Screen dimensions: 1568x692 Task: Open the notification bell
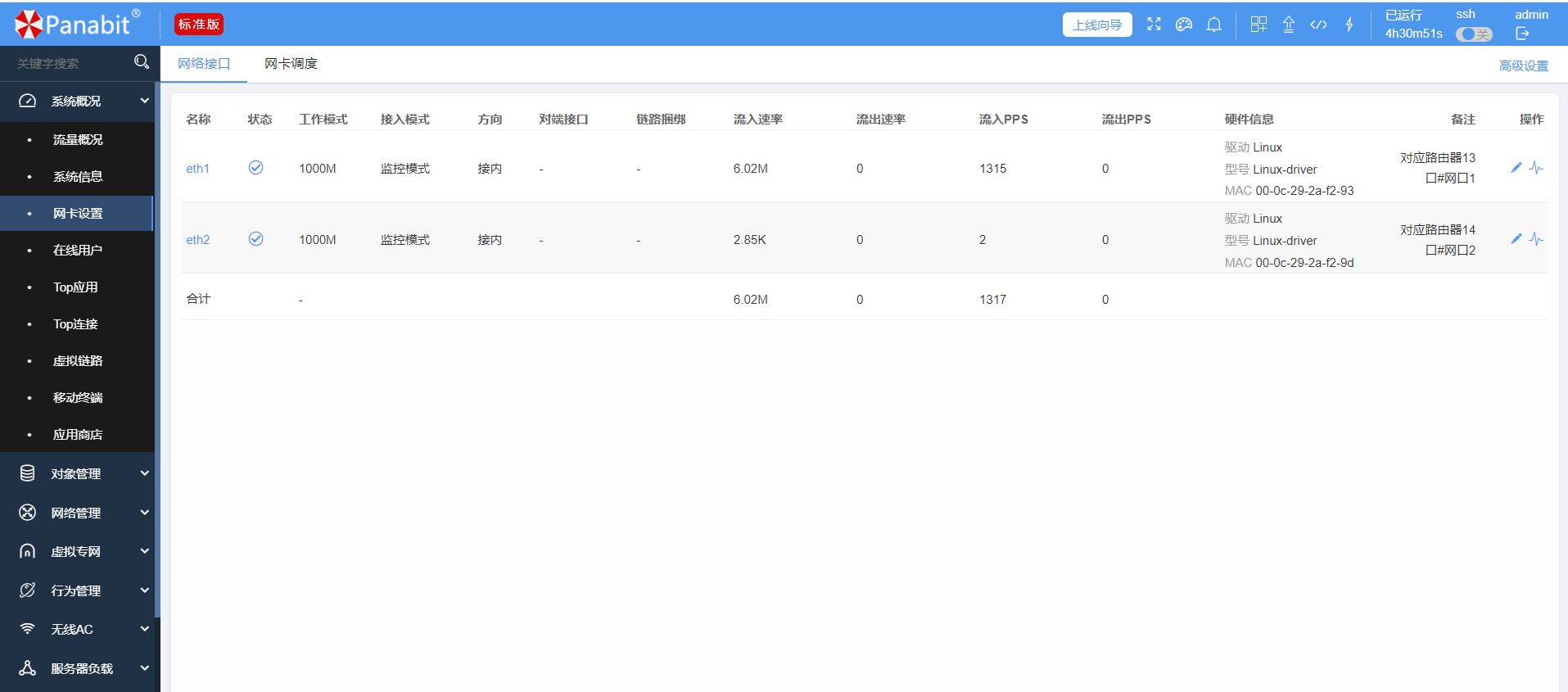[1213, 25]
